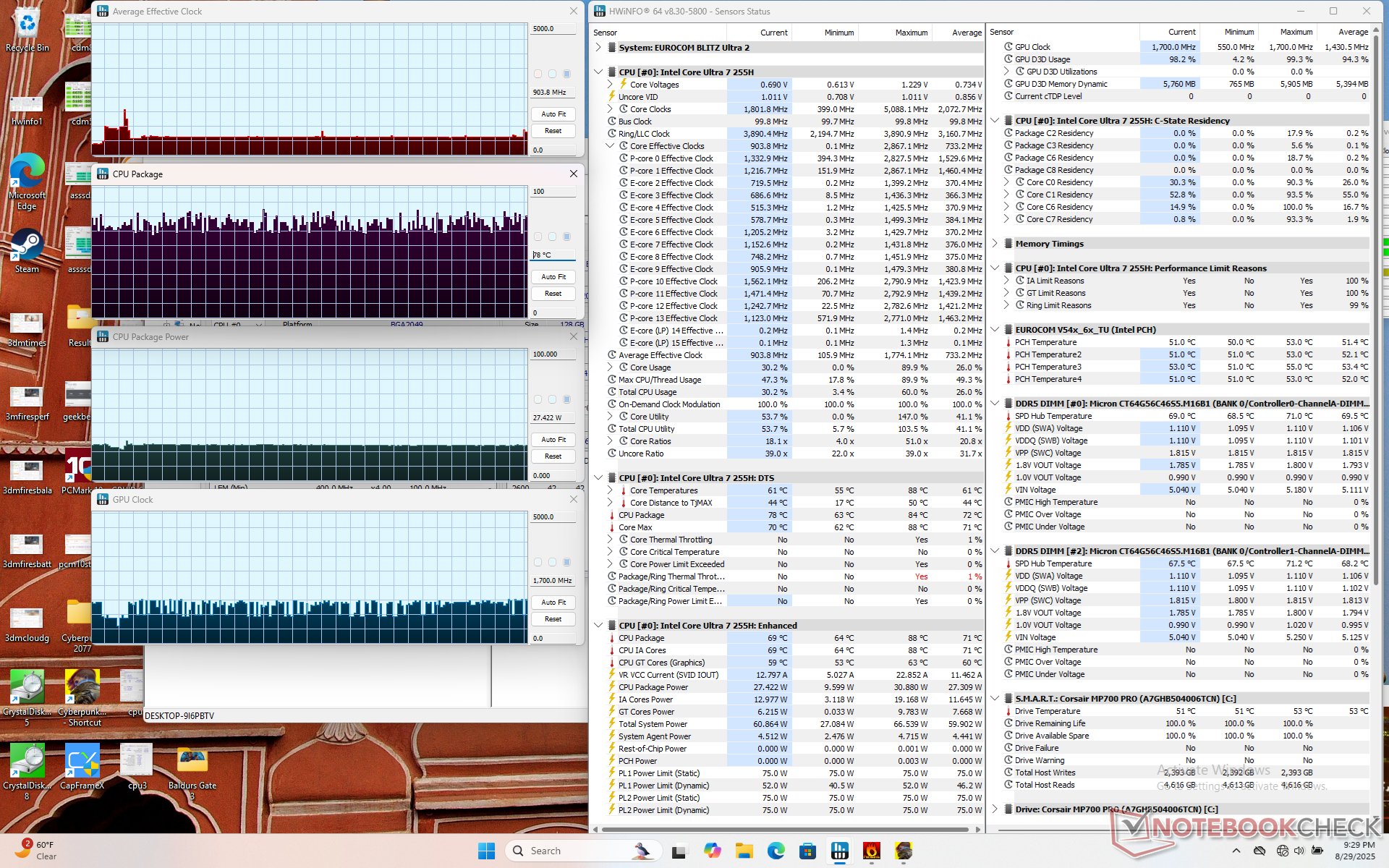
Task: Click the CPU Package Power sensor lightning icon
Action: click(x=612, y=687)
